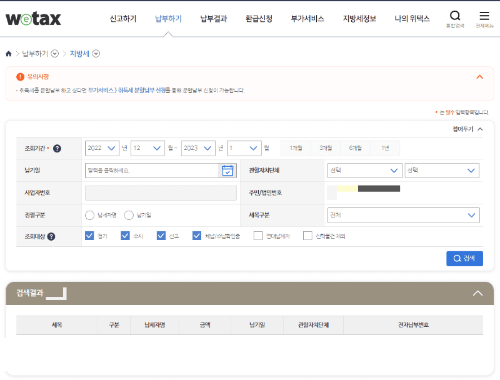Open the wetax home logo
The height and width of the screenshot is (380, 500).
click(x=33, y=19)
